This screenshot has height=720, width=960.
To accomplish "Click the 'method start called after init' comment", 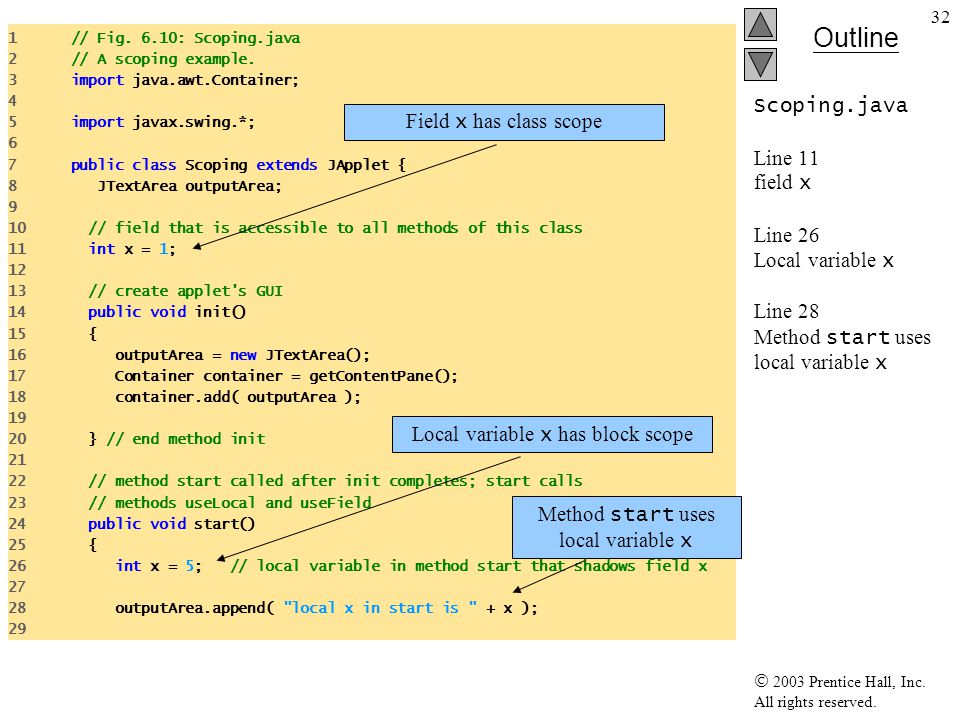I will (x=335, y=481).
